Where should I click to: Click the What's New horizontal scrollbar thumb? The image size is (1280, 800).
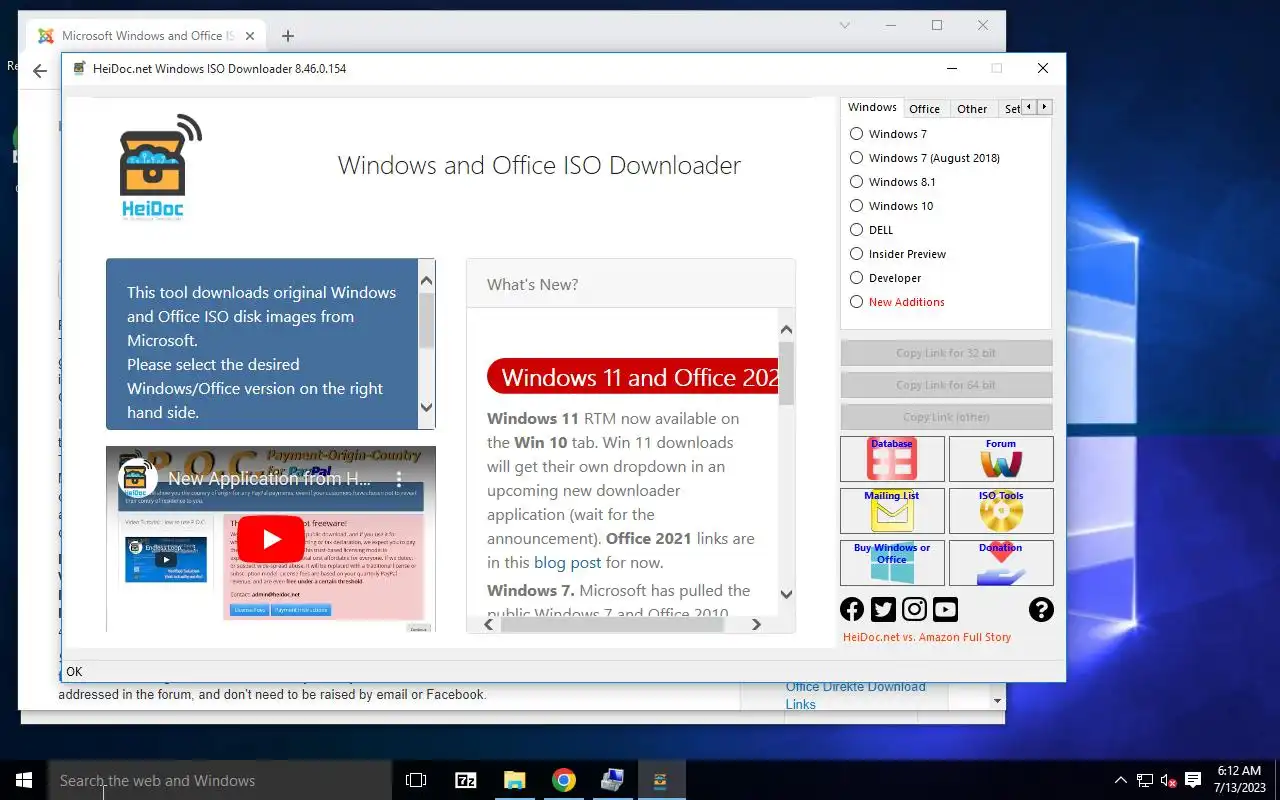(612, 624)
